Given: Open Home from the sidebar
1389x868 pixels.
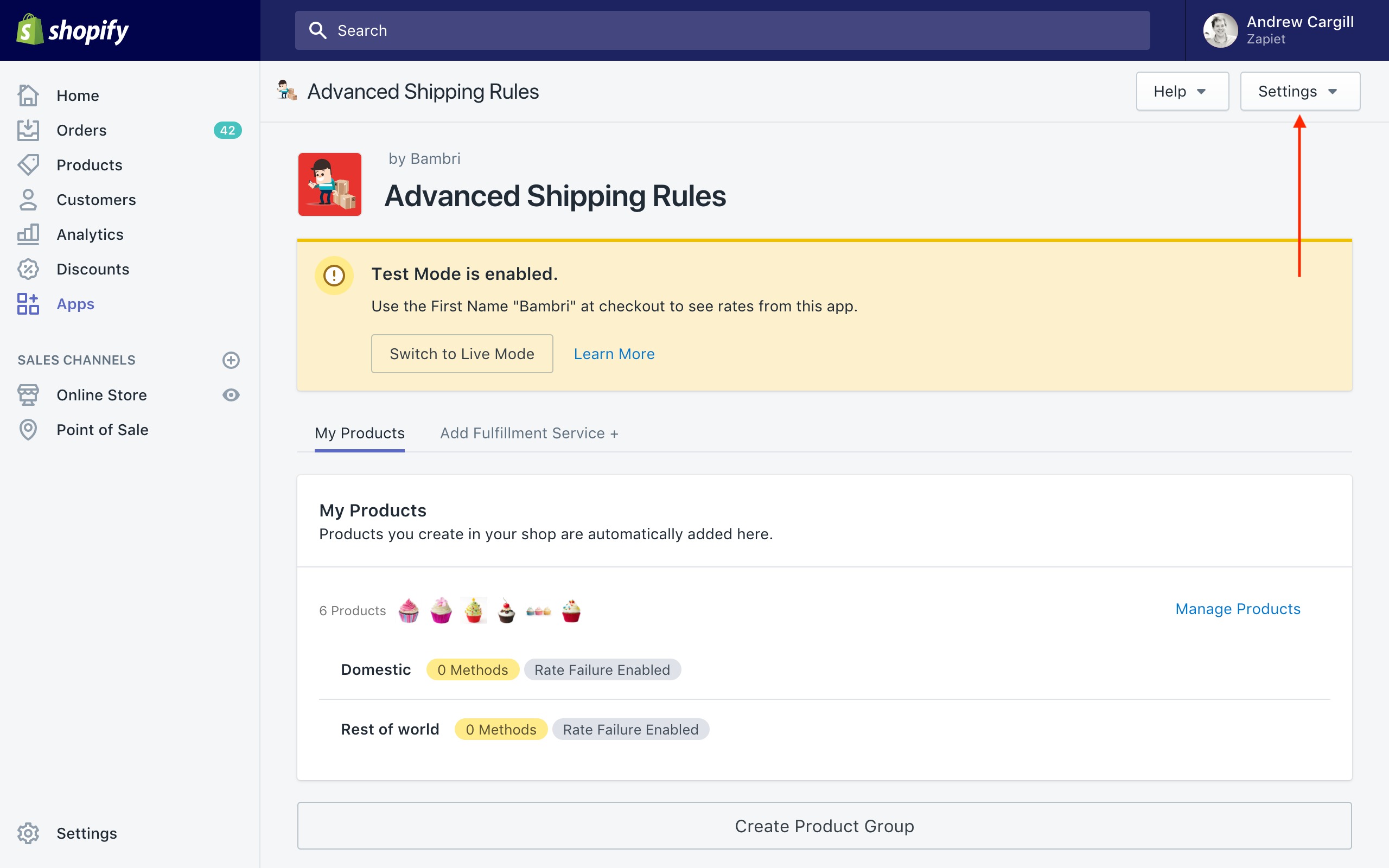Looking at the screenshot, I should tap(78, 95).
